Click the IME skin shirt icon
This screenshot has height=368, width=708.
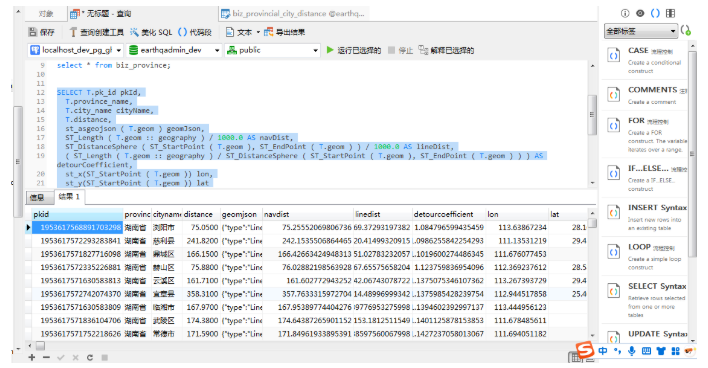[x=661, y=351]
